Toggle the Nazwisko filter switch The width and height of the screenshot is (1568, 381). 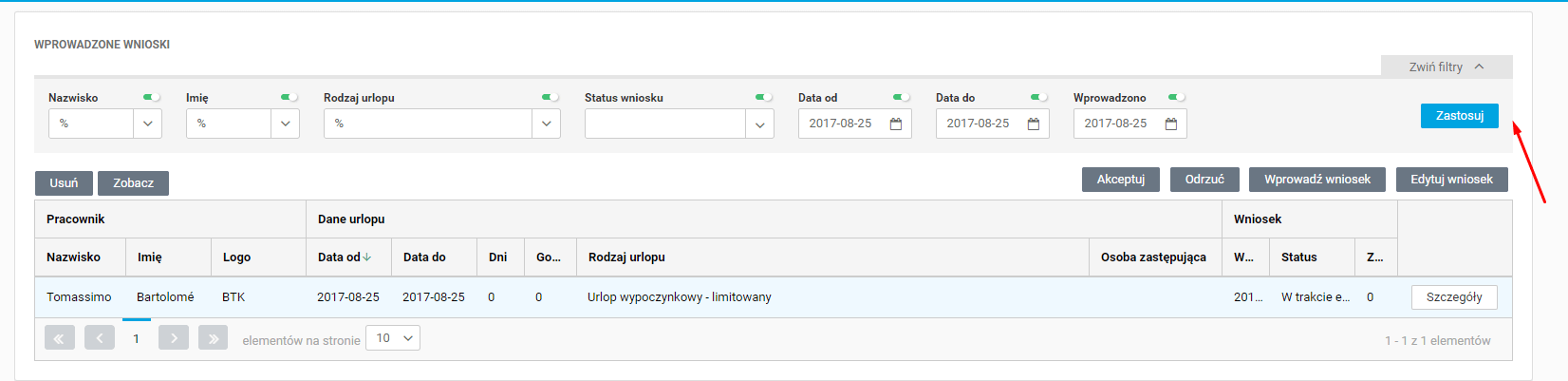point(152,97)
